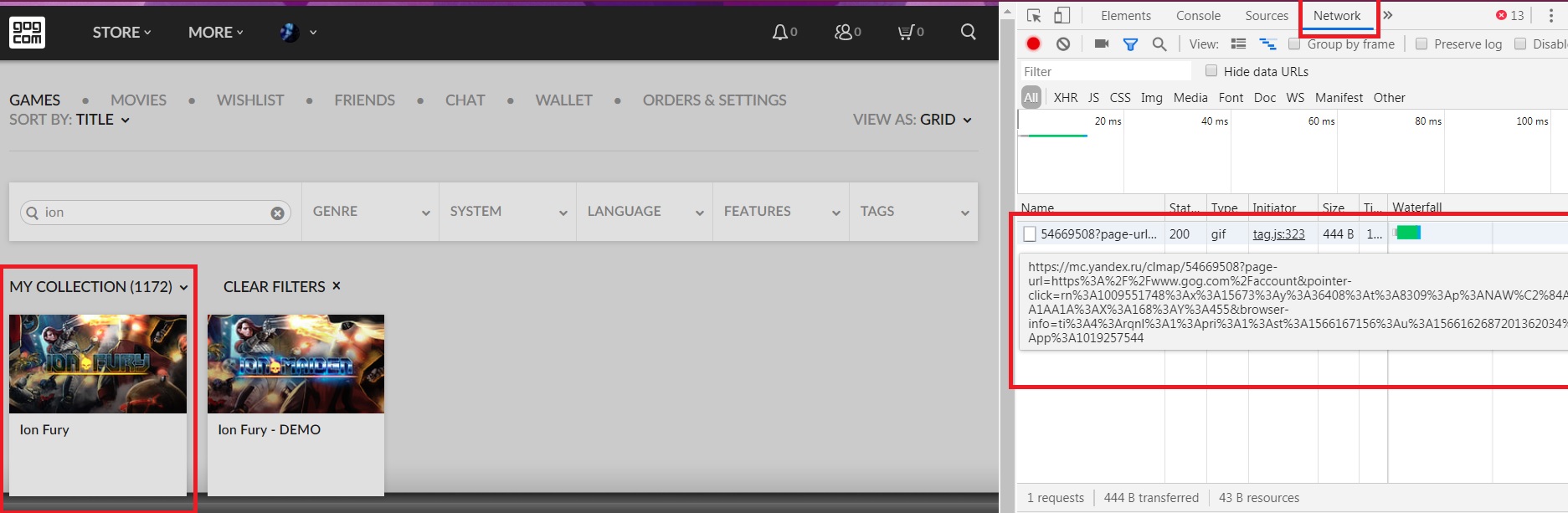Open the SORT BY: TITLE dropdown
The height and width of the screenshot is (513, 1568).
tap(69, 120)
